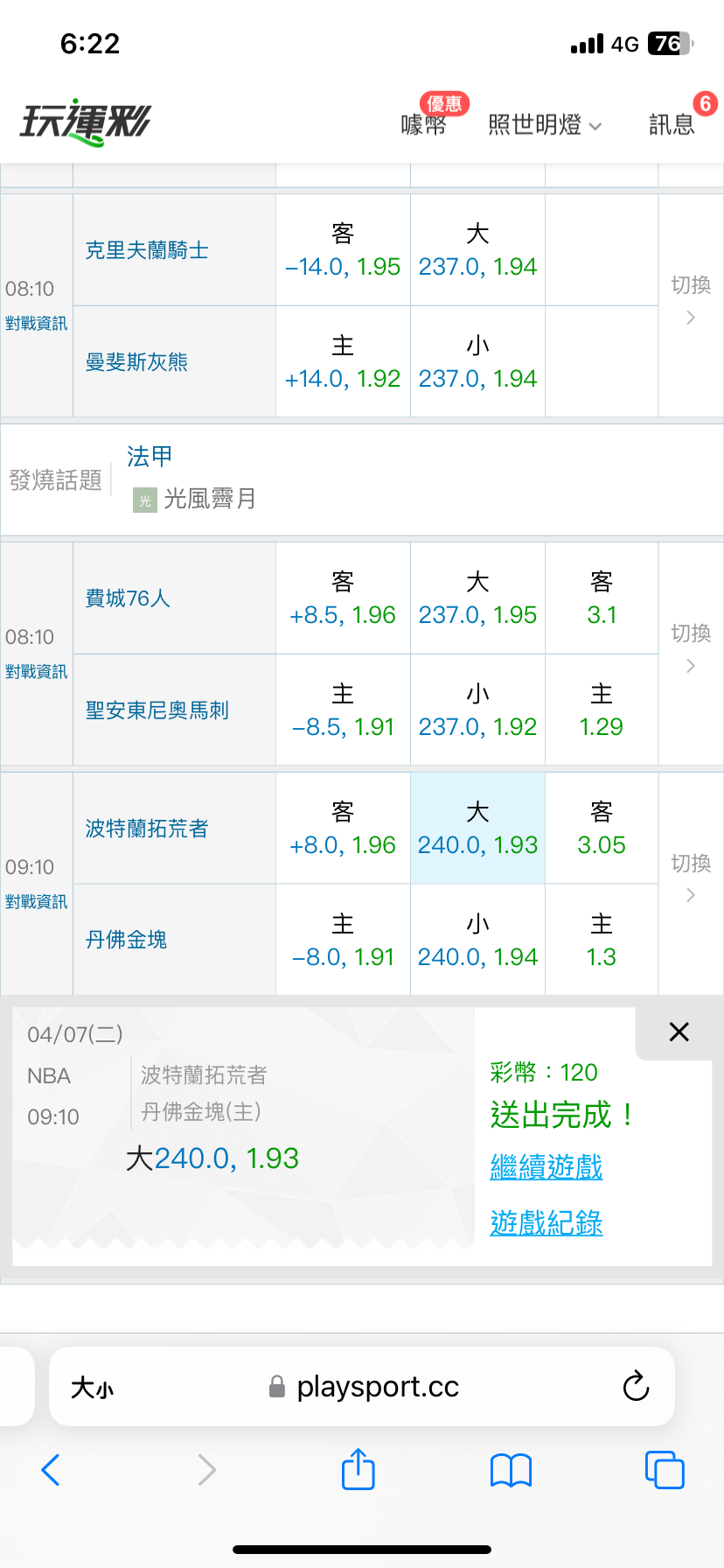724x1568 pixels.
Task: Reload the page in Safari
Action: [x=636, y=1386]
